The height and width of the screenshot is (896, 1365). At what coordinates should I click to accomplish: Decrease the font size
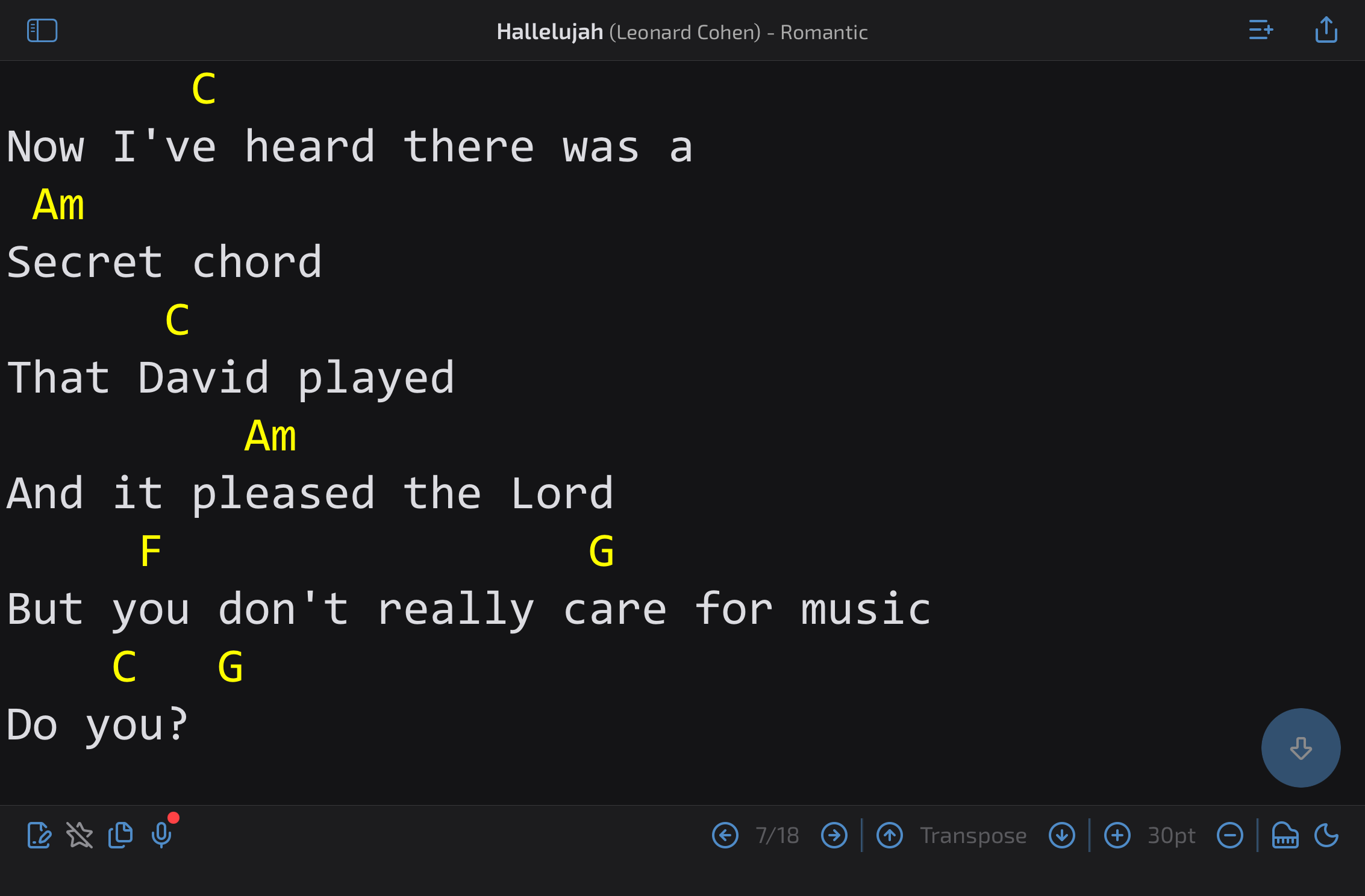click(1231, 836)
